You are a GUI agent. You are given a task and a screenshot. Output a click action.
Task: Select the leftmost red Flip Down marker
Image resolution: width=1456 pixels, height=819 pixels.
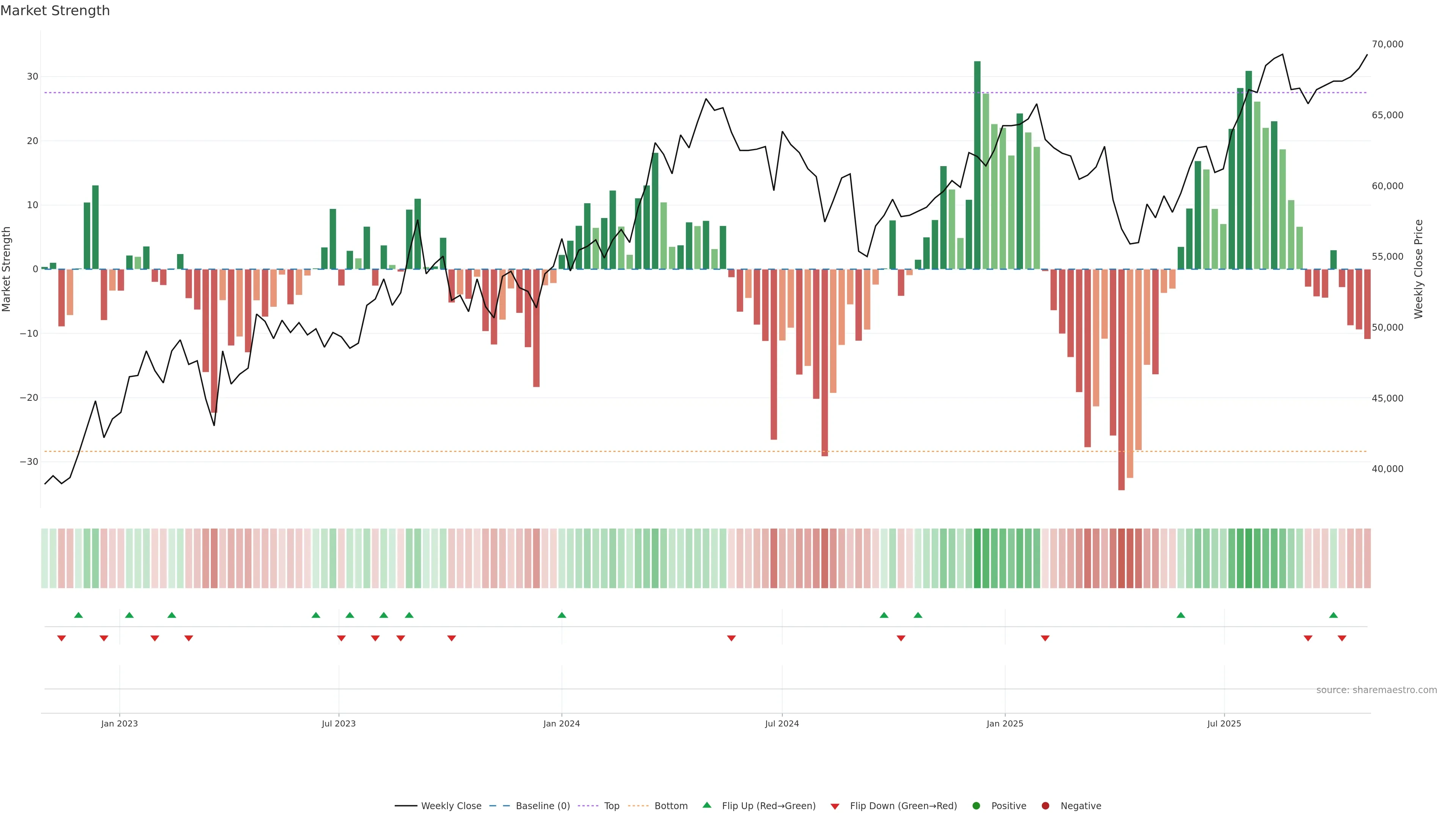[x=61, y=638]
